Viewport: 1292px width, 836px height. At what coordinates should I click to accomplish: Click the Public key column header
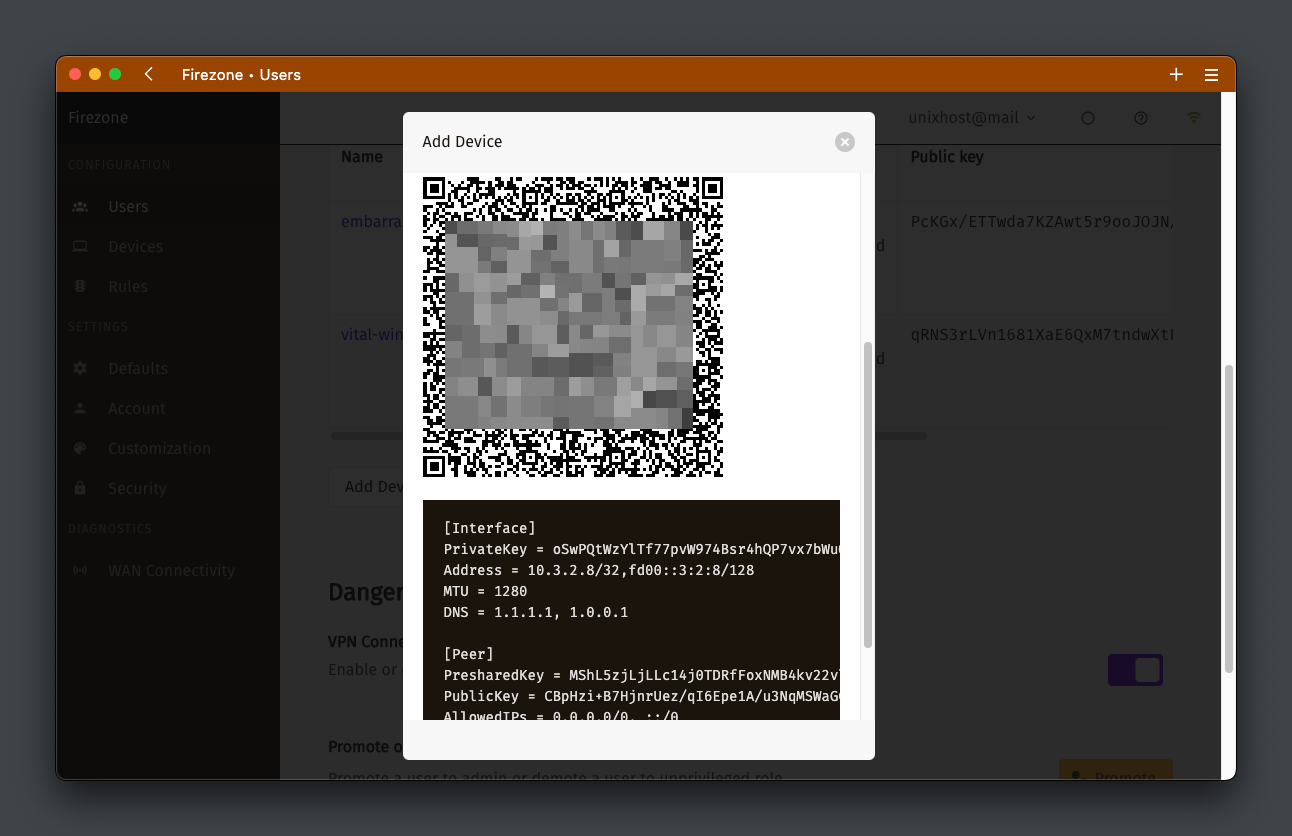click(947, 157)
